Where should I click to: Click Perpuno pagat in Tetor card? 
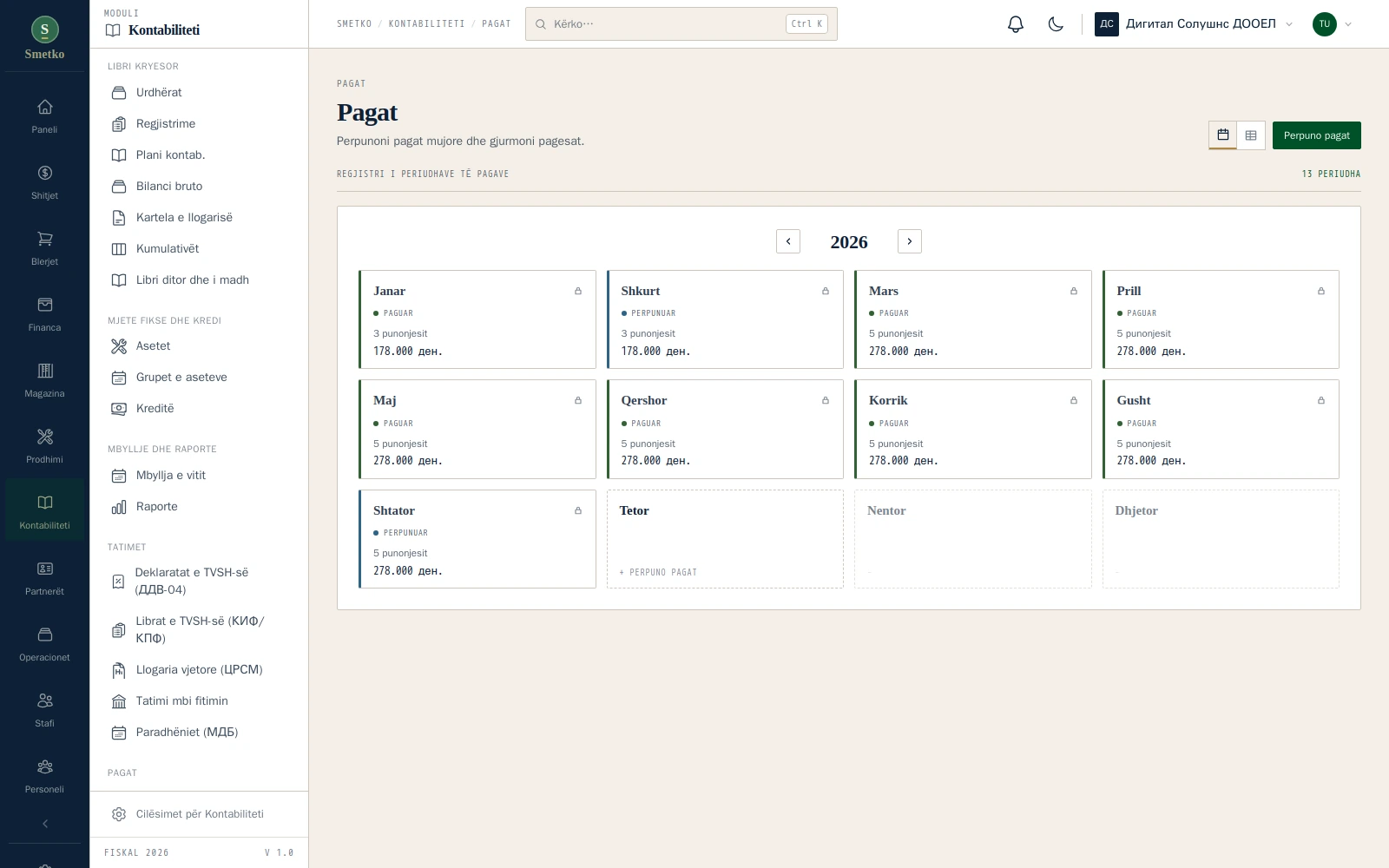pyautogui.click(x=658, y=572)
